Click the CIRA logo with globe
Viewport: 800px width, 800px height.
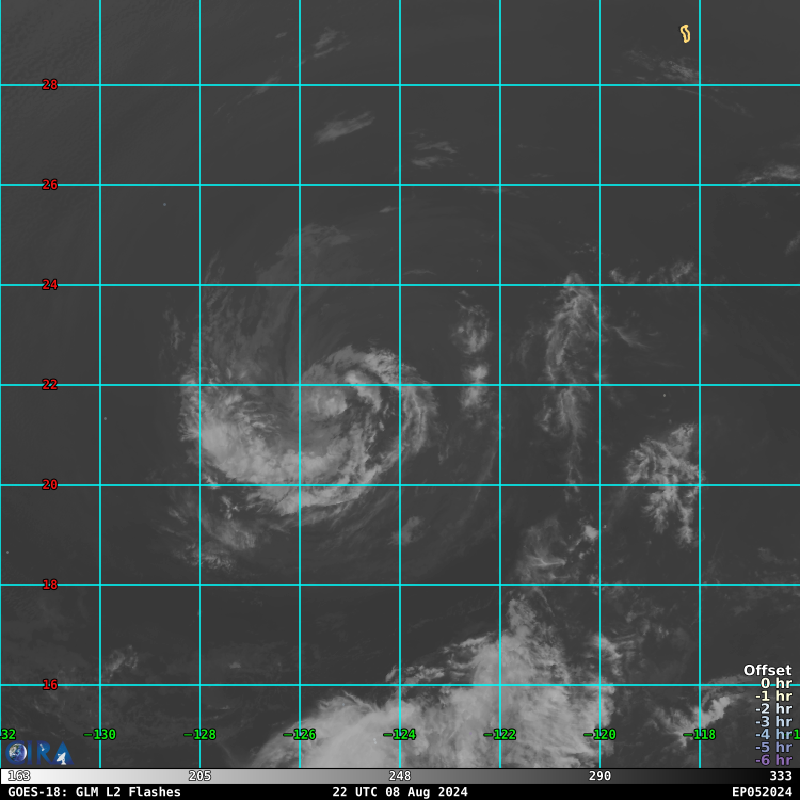click(x=39, y=754)
